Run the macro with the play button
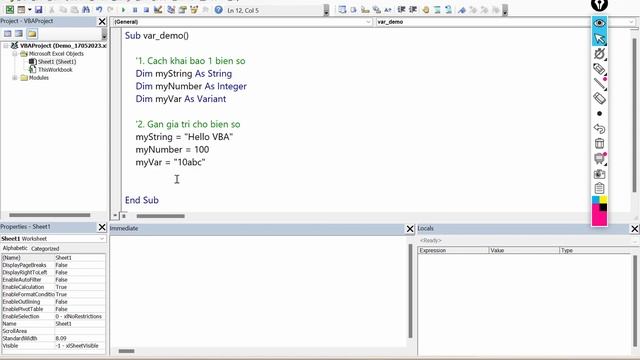This screenshot has height=360, width=640. (123, 10)
